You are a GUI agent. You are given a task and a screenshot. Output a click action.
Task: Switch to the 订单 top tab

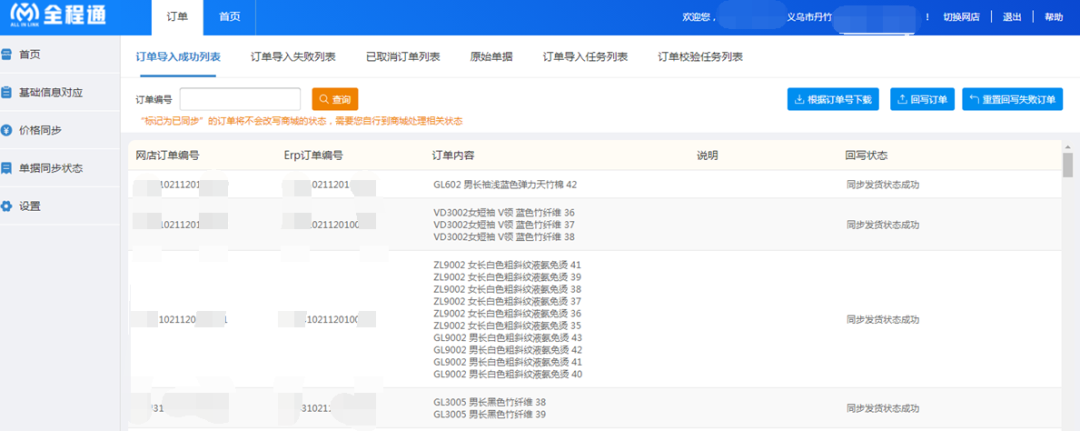(x=177, y=17)
